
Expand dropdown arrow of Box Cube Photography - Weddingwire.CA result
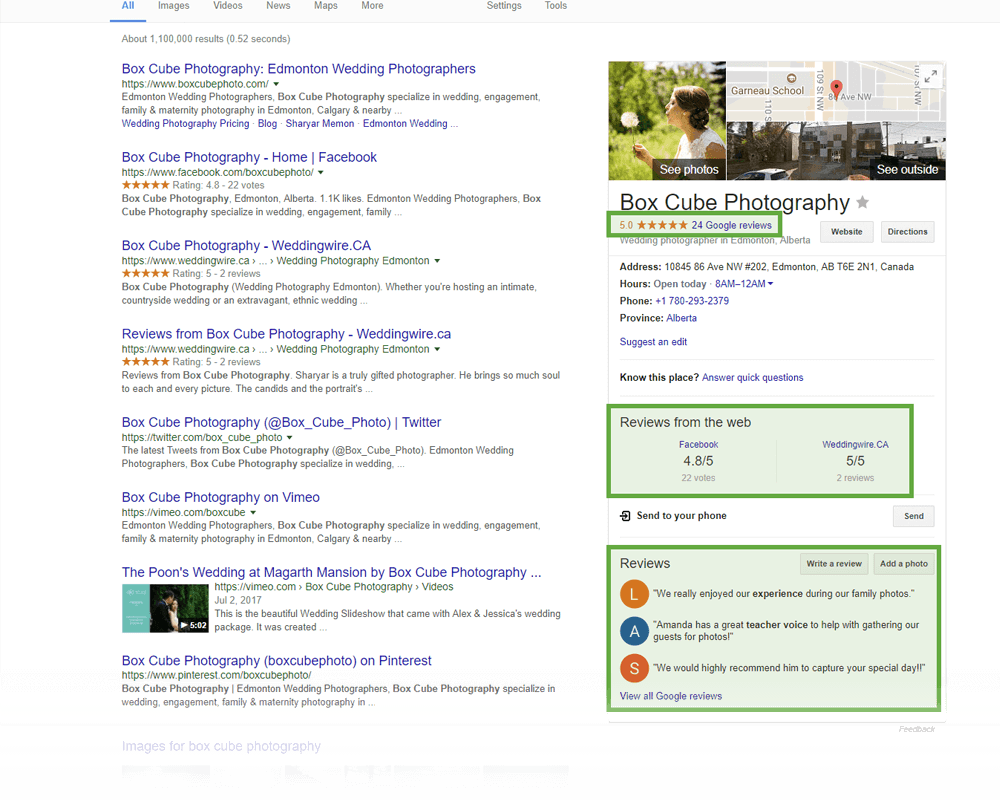coord(437,261)
